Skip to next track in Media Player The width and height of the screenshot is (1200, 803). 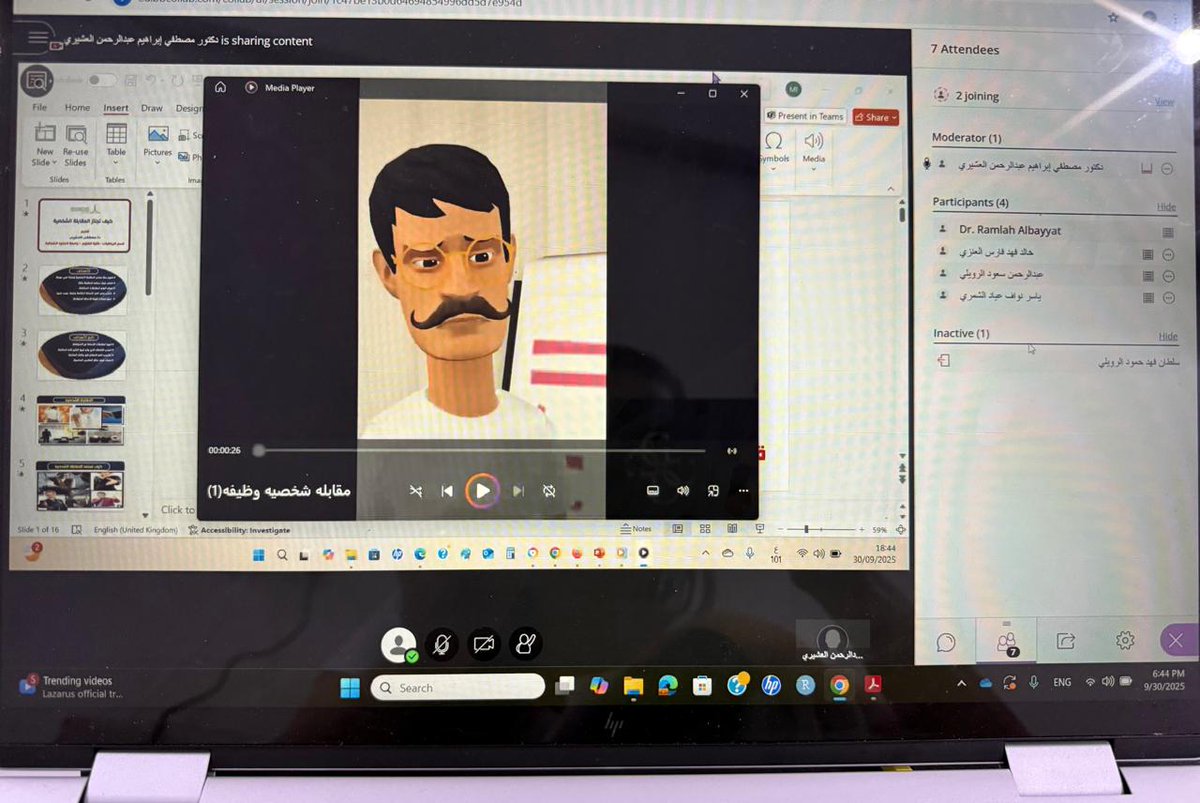[518, 491]
